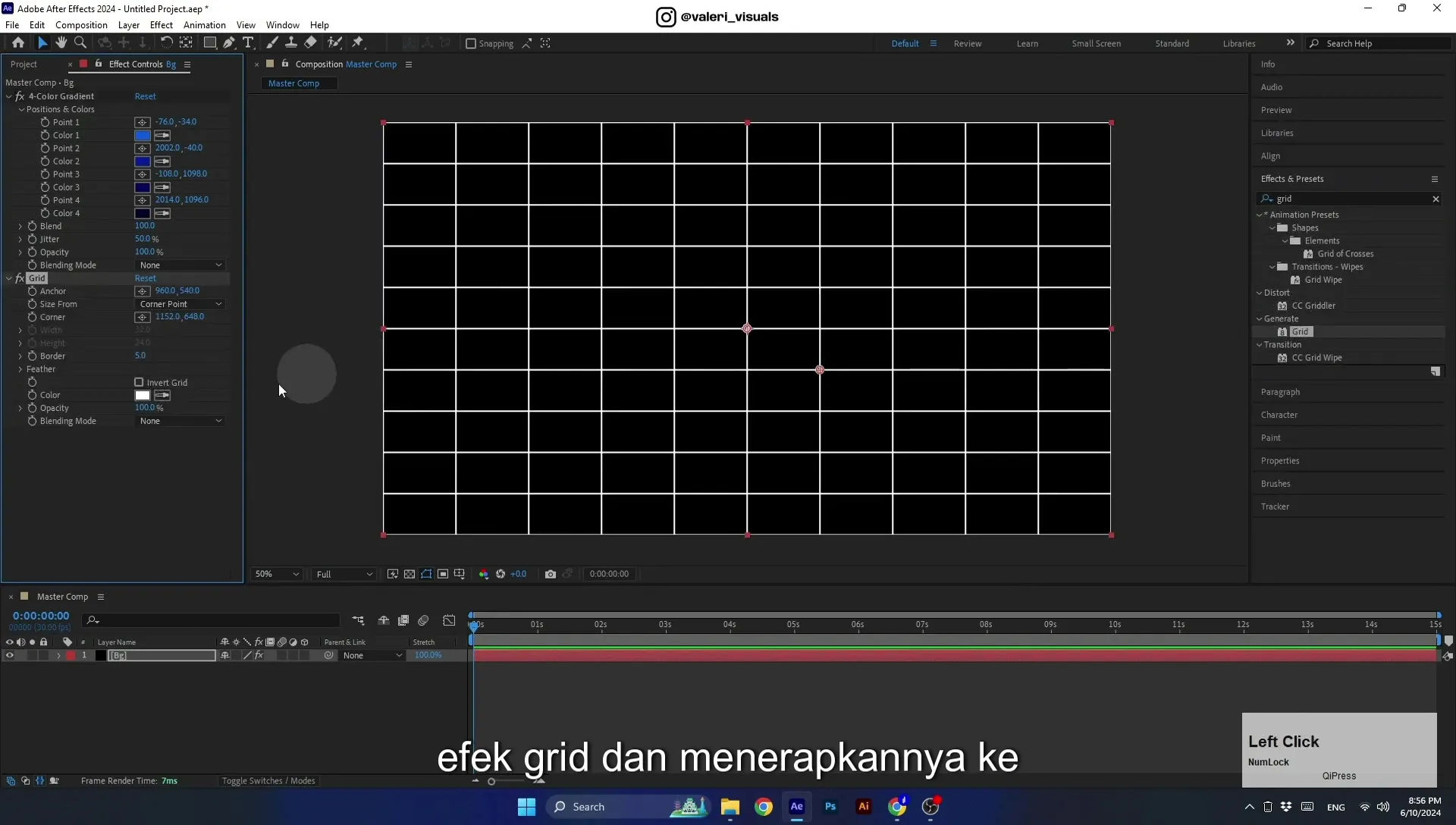Viewport: 1456px width, 825px height.
Task: Select the Zoom tool magnifier
Action: [80, 43]
